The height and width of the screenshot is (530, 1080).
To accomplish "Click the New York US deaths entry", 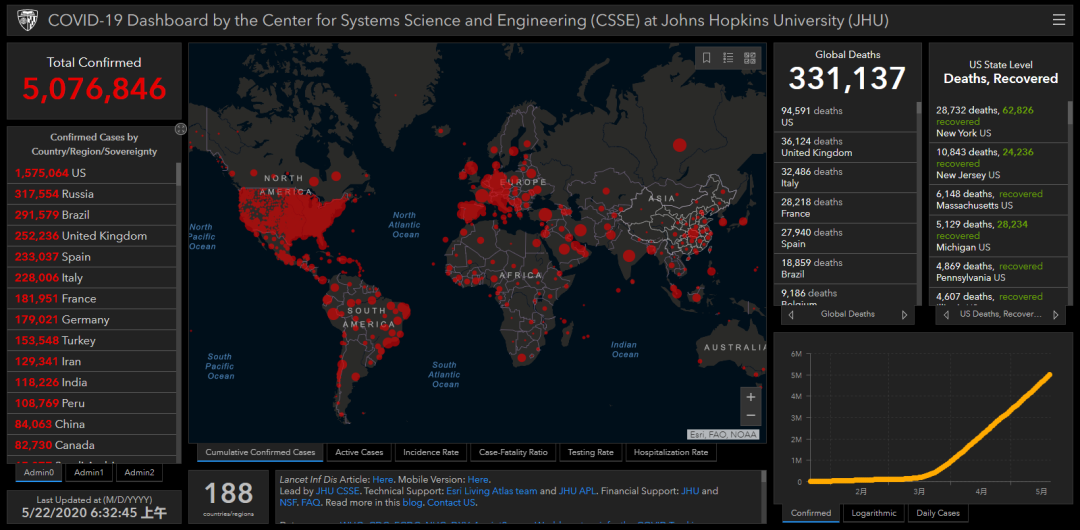I will click(x=999, y=121).
